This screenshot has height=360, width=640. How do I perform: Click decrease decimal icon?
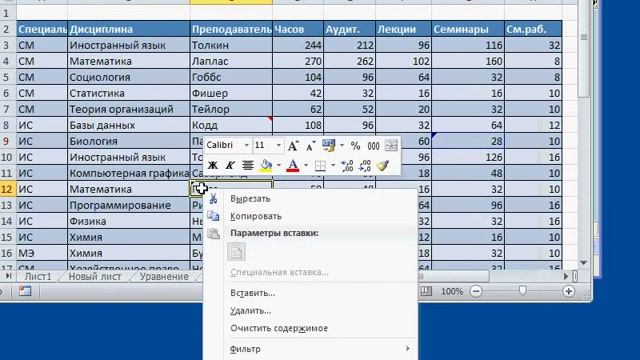coord(364,165)
